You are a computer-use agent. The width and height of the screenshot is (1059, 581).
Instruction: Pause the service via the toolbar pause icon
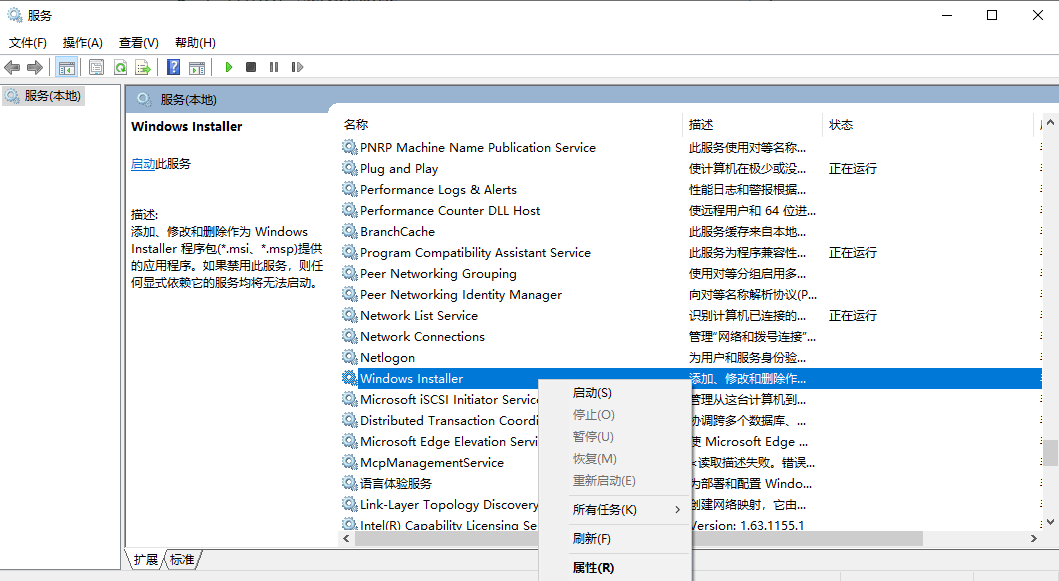point(275,67)
